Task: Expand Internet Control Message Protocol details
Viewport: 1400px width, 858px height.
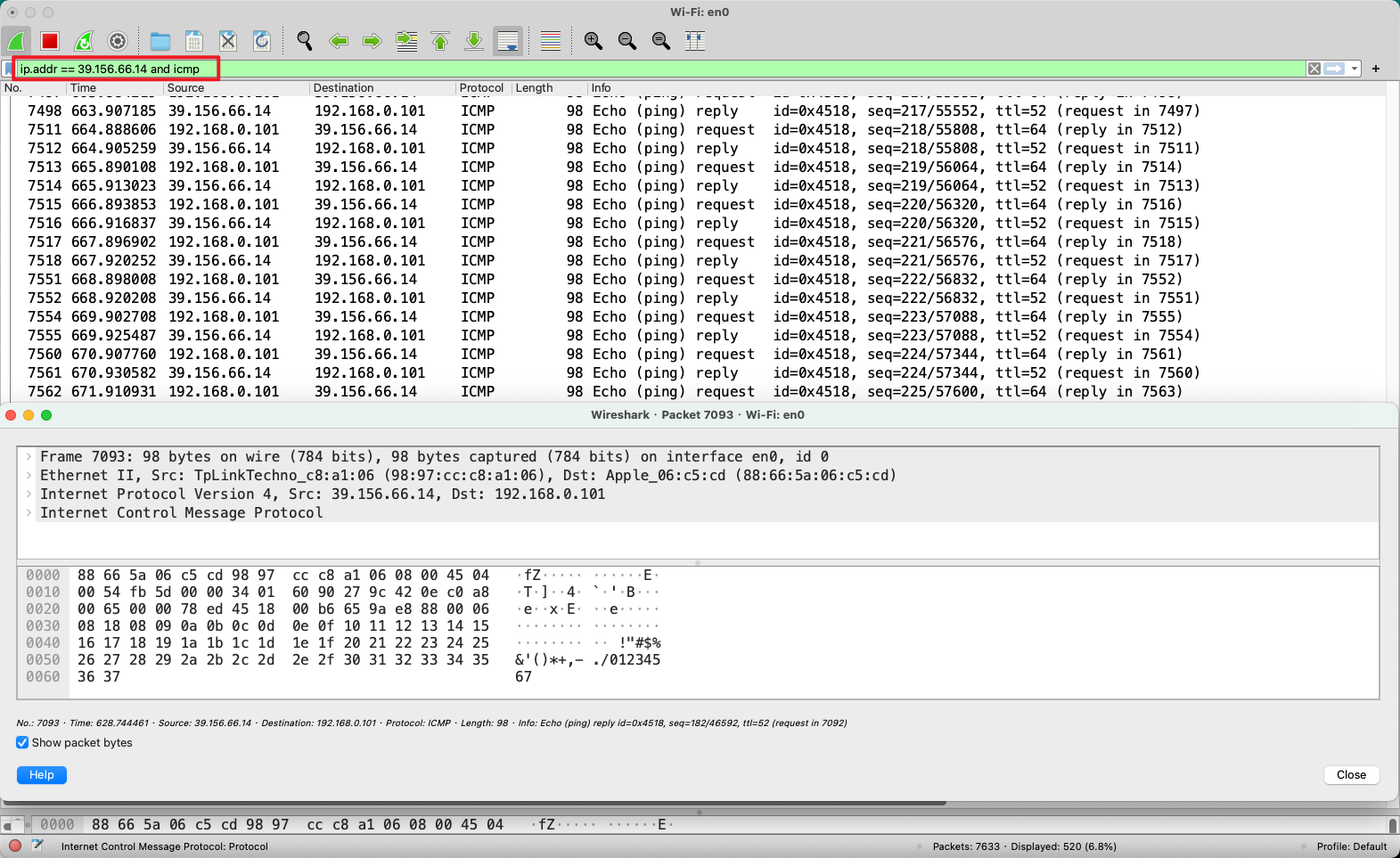Action: pyautogui.click(x=29, y=512)
